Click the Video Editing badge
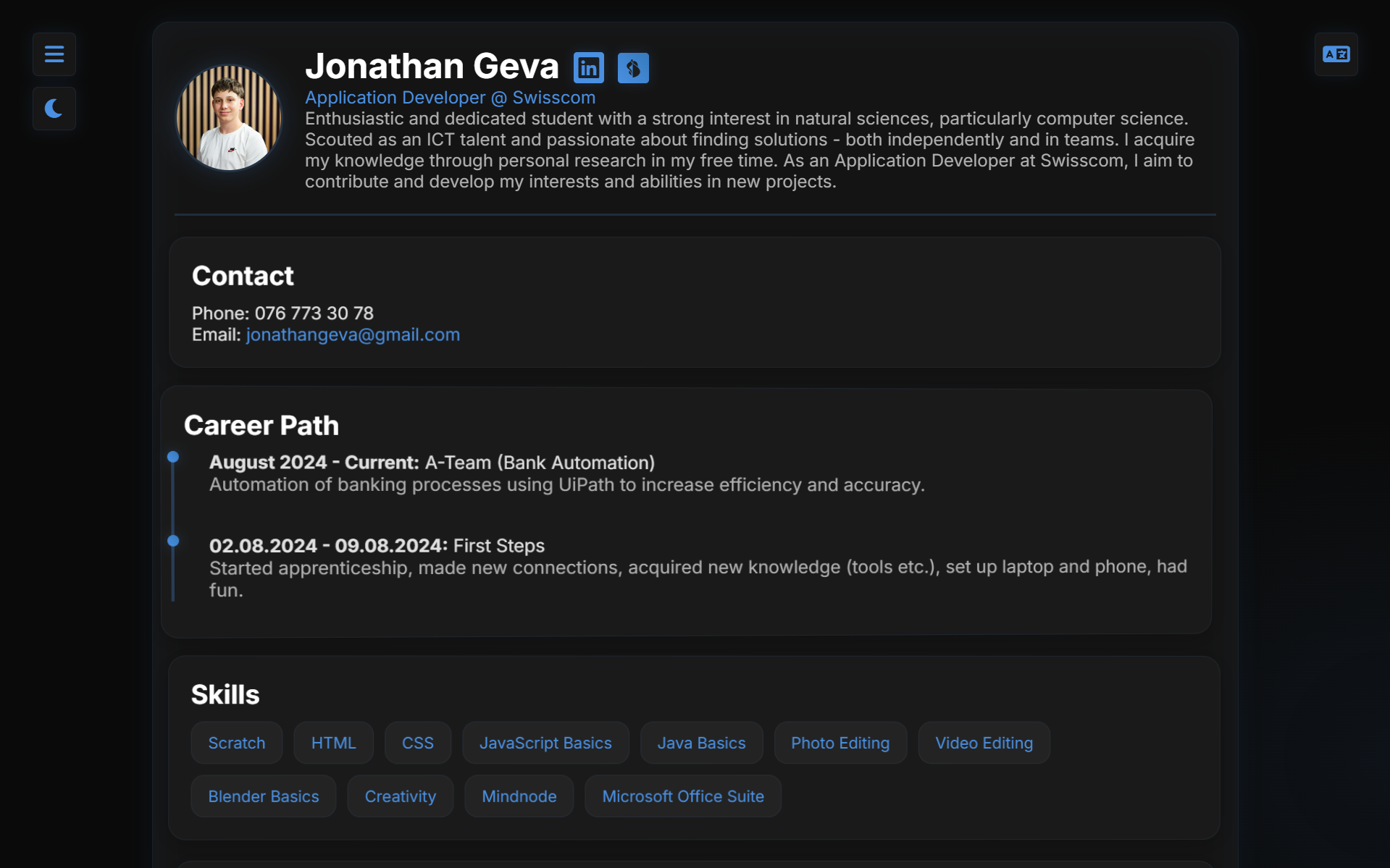Image resolution: width=1390 pixels, height=868 pixels. pos(983,742)
